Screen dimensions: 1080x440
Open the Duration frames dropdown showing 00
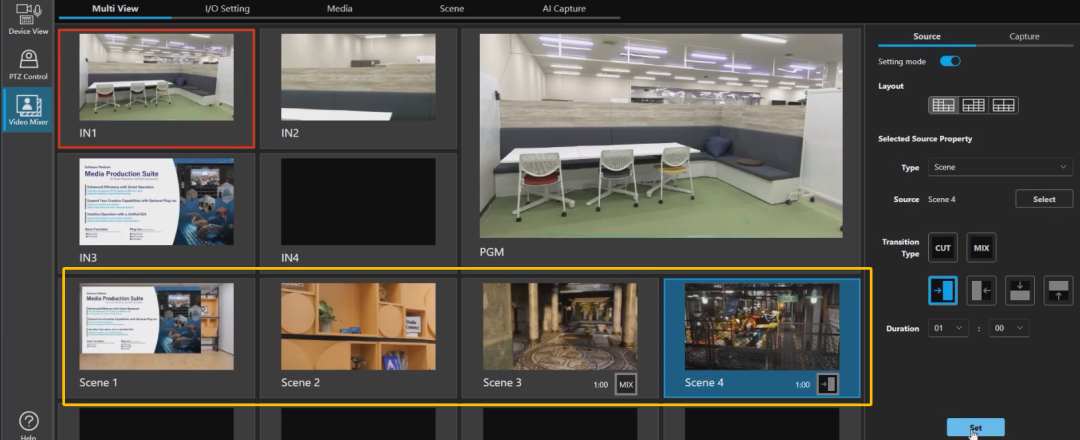(1008, 328)
